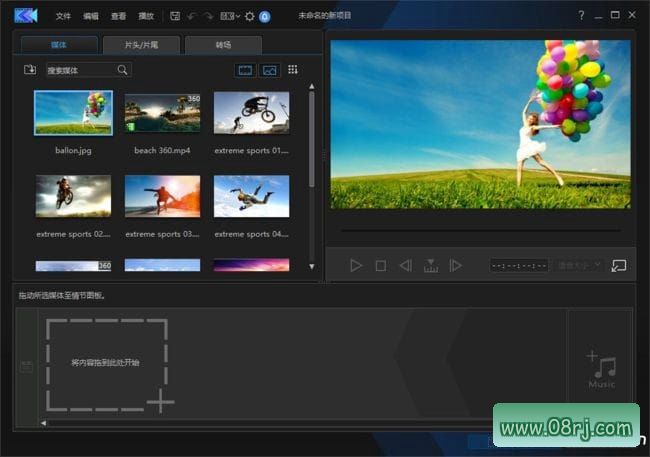Click the storyboard left scroll arrow
Image resolution: width=650 pixels, height=457 pixels.
(x=43, y=423)
